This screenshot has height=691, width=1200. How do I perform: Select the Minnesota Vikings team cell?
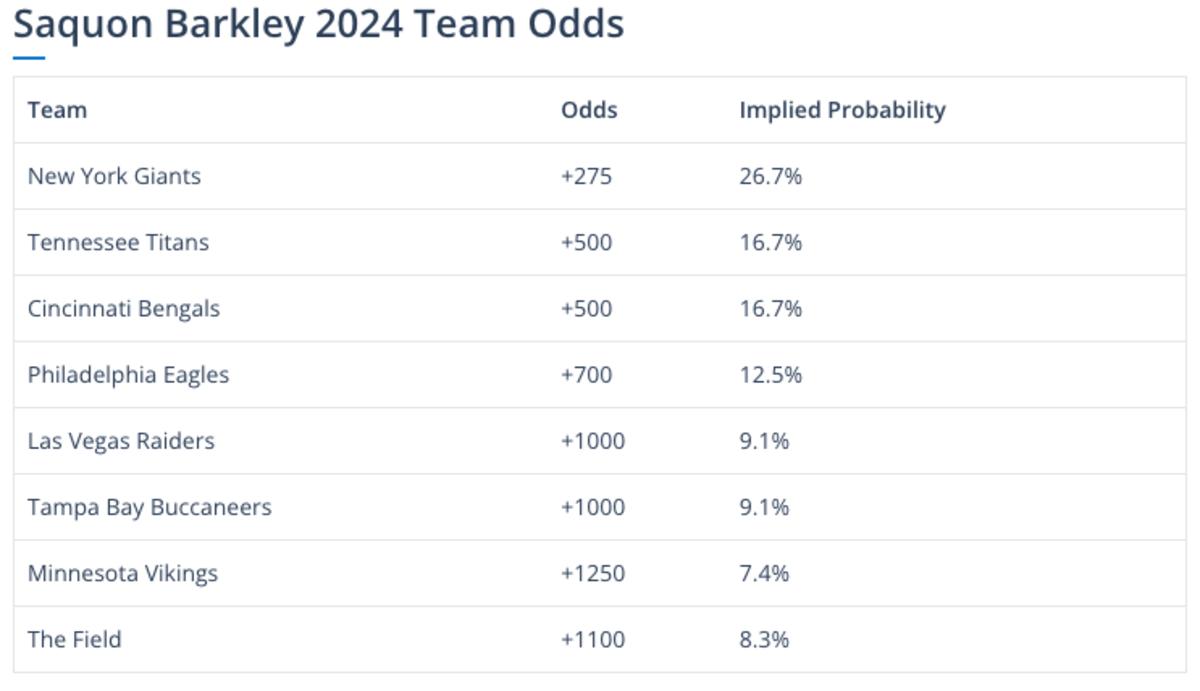pos(122,573)
